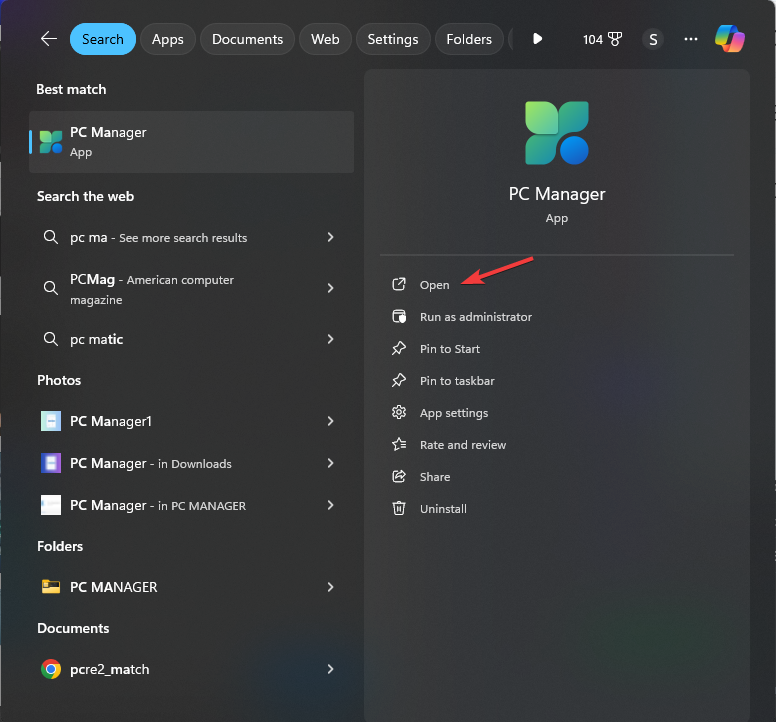Click the Open icon in the actions list
The image size is (776, 722).
click(399, 284)
